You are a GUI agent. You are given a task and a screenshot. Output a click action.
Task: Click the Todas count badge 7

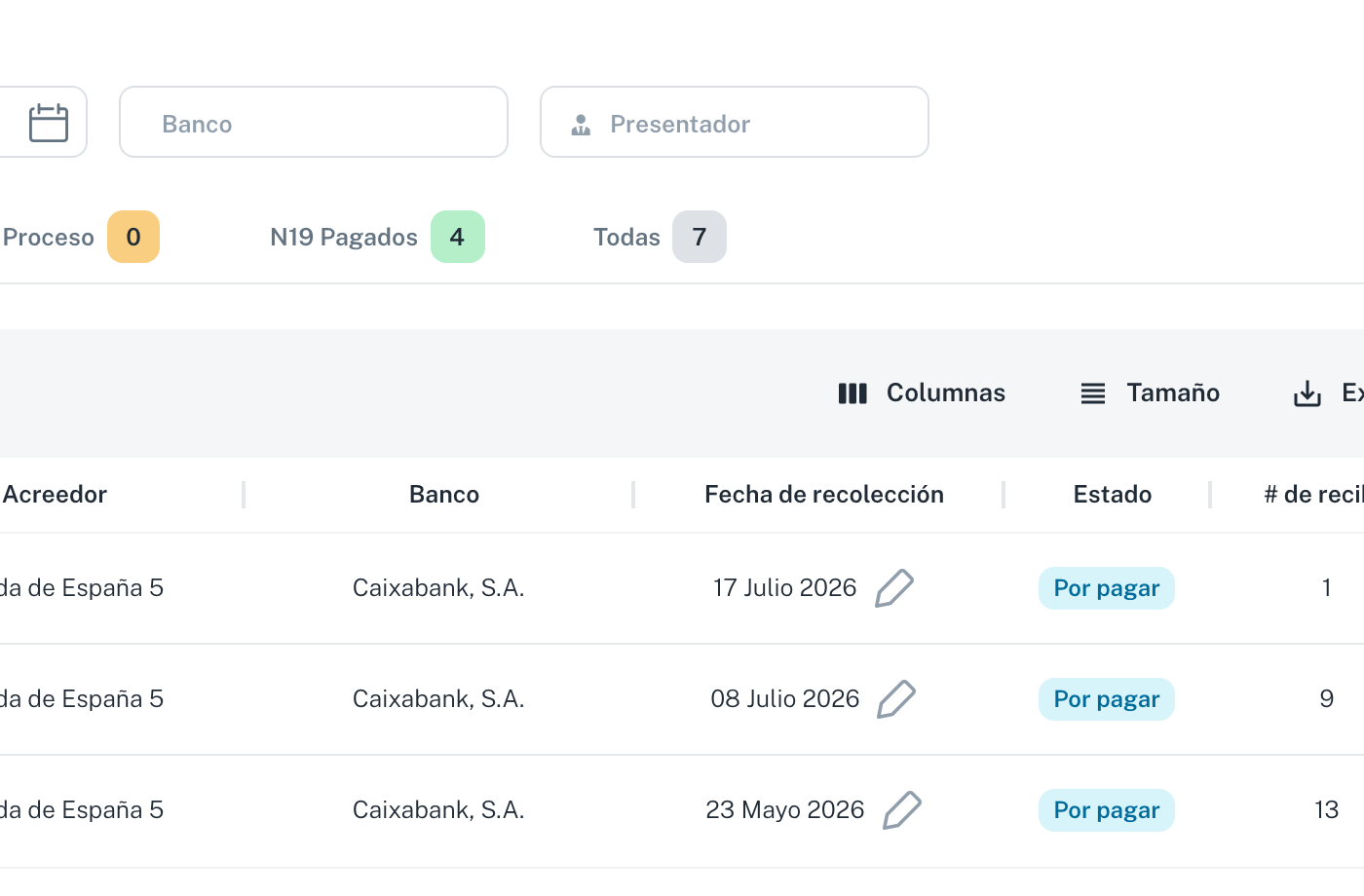click(700, 237)
